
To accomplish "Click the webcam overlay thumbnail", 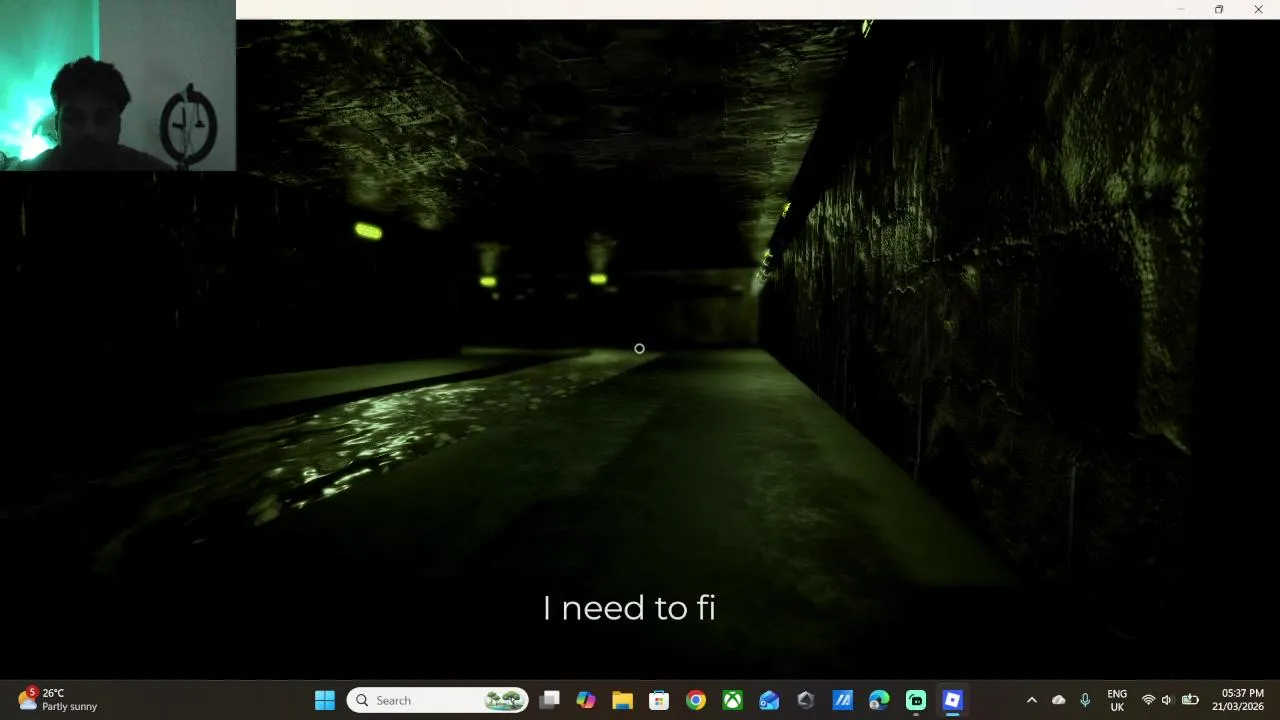I will [118, 85].
